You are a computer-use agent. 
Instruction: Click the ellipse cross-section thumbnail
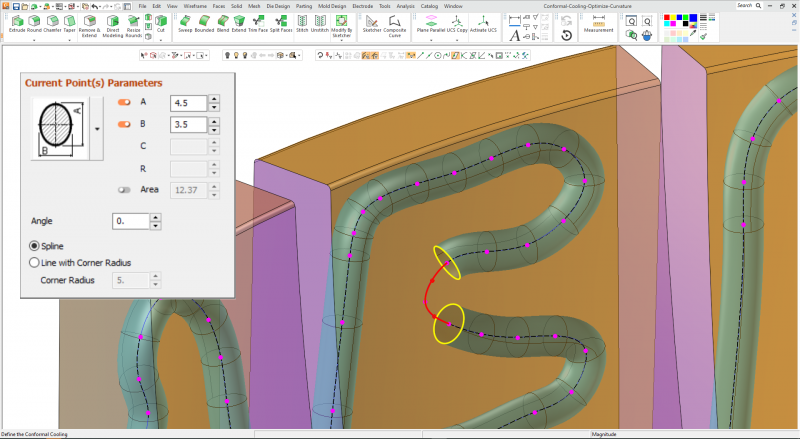[x=60, y=129]
